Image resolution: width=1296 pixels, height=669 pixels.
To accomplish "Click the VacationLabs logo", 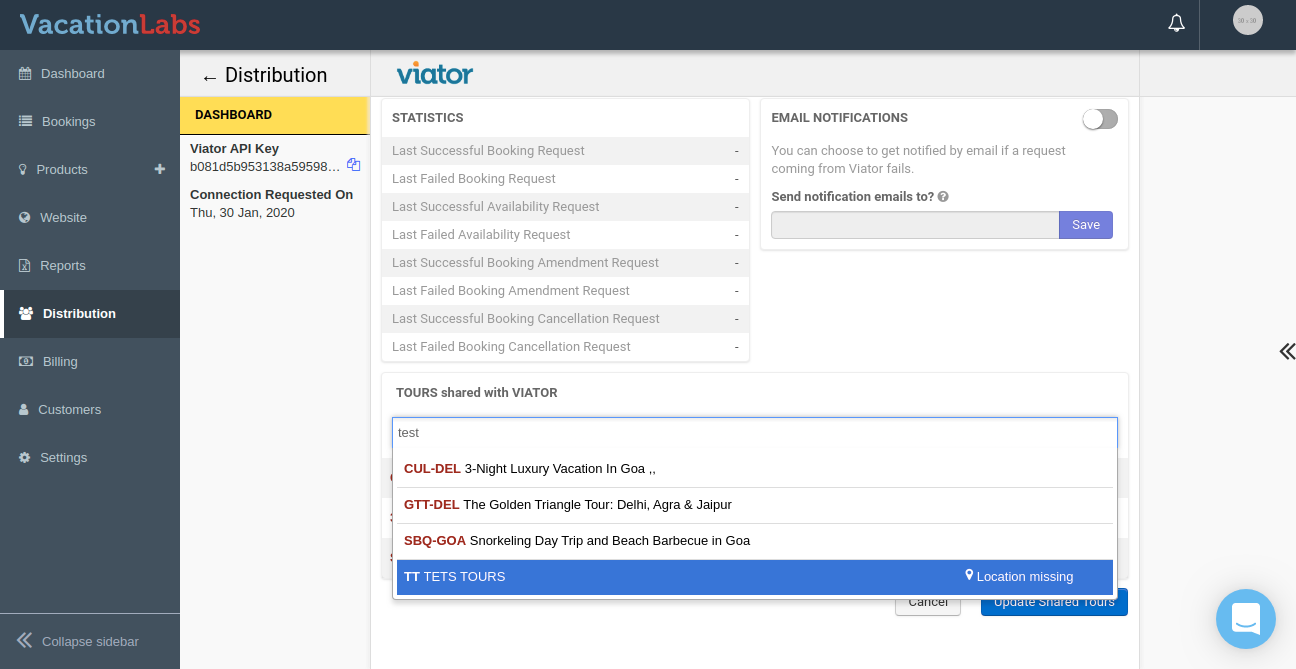I will tap(110, 24).
